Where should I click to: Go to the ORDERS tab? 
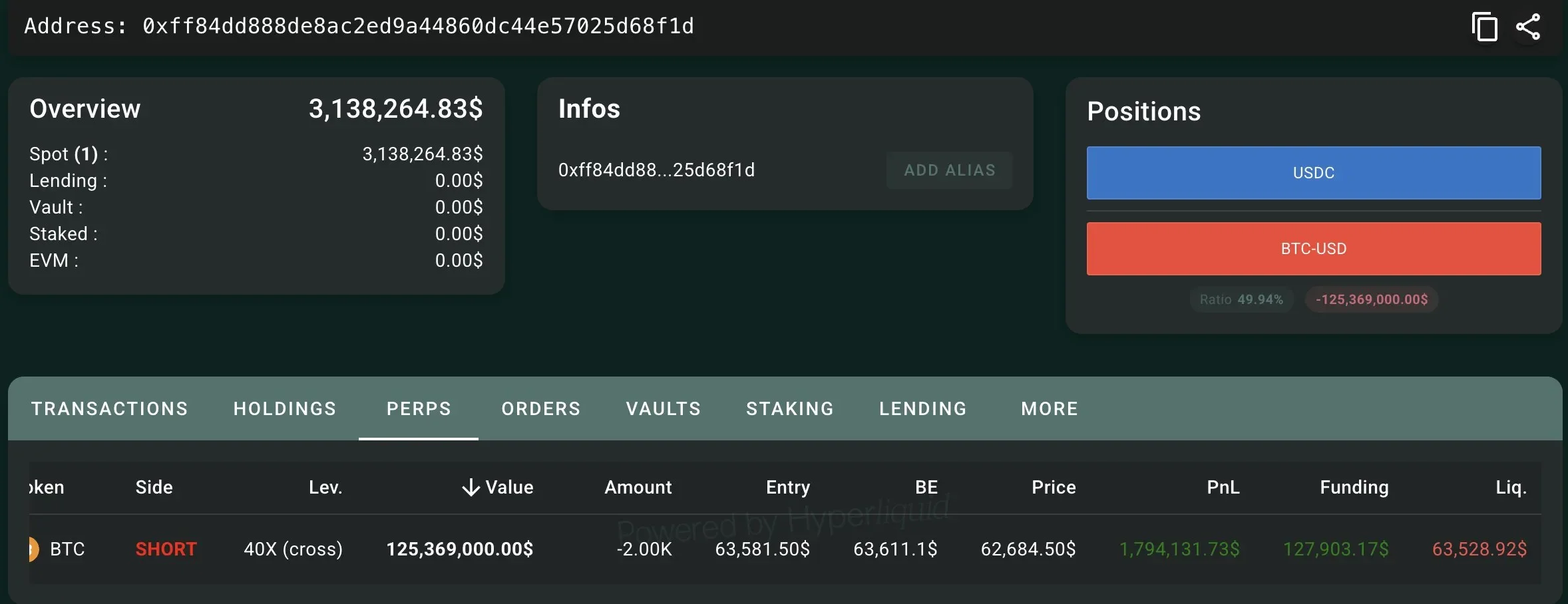click(x=541, y=408)
